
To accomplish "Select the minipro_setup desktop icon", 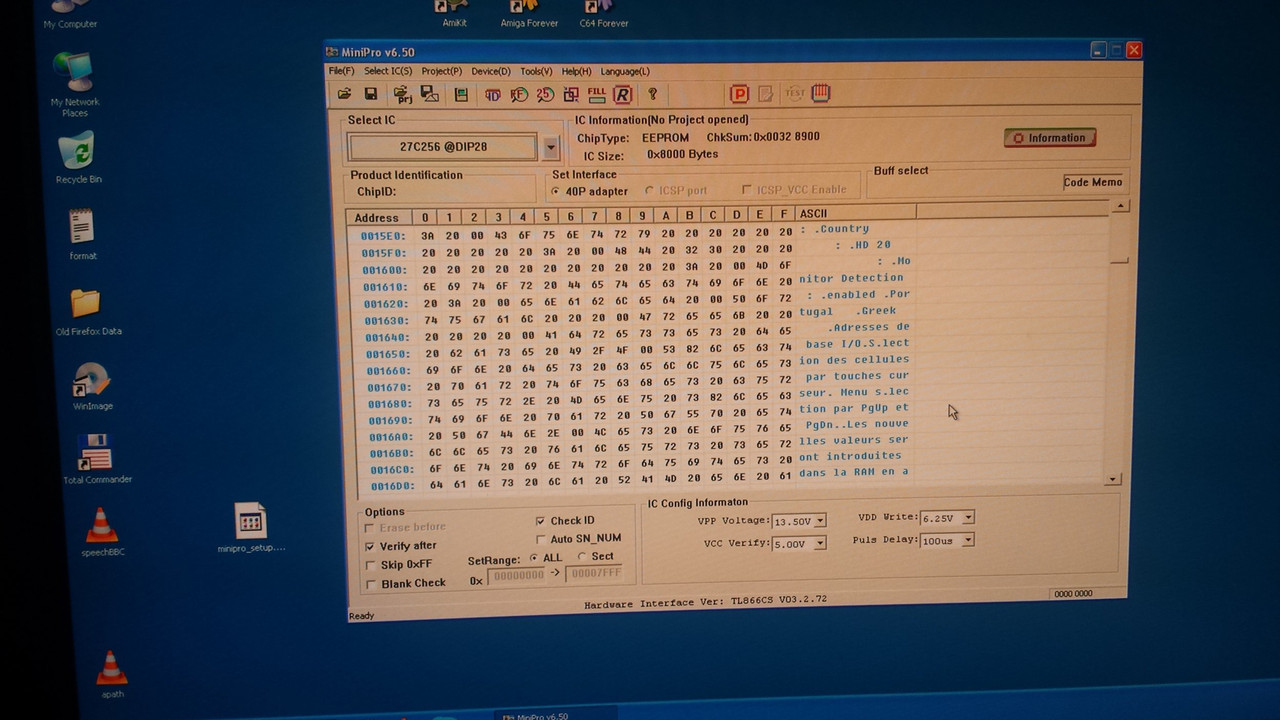I will pos(251,528).
